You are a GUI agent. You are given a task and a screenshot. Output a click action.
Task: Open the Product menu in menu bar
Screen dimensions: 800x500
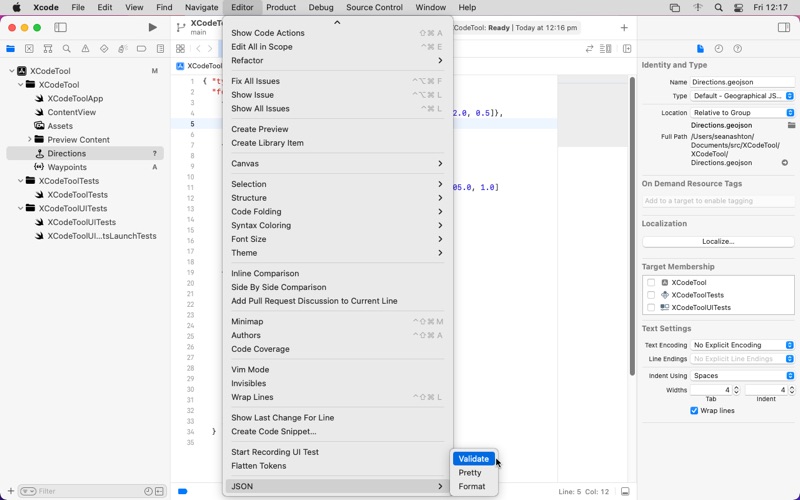[281, 7]
